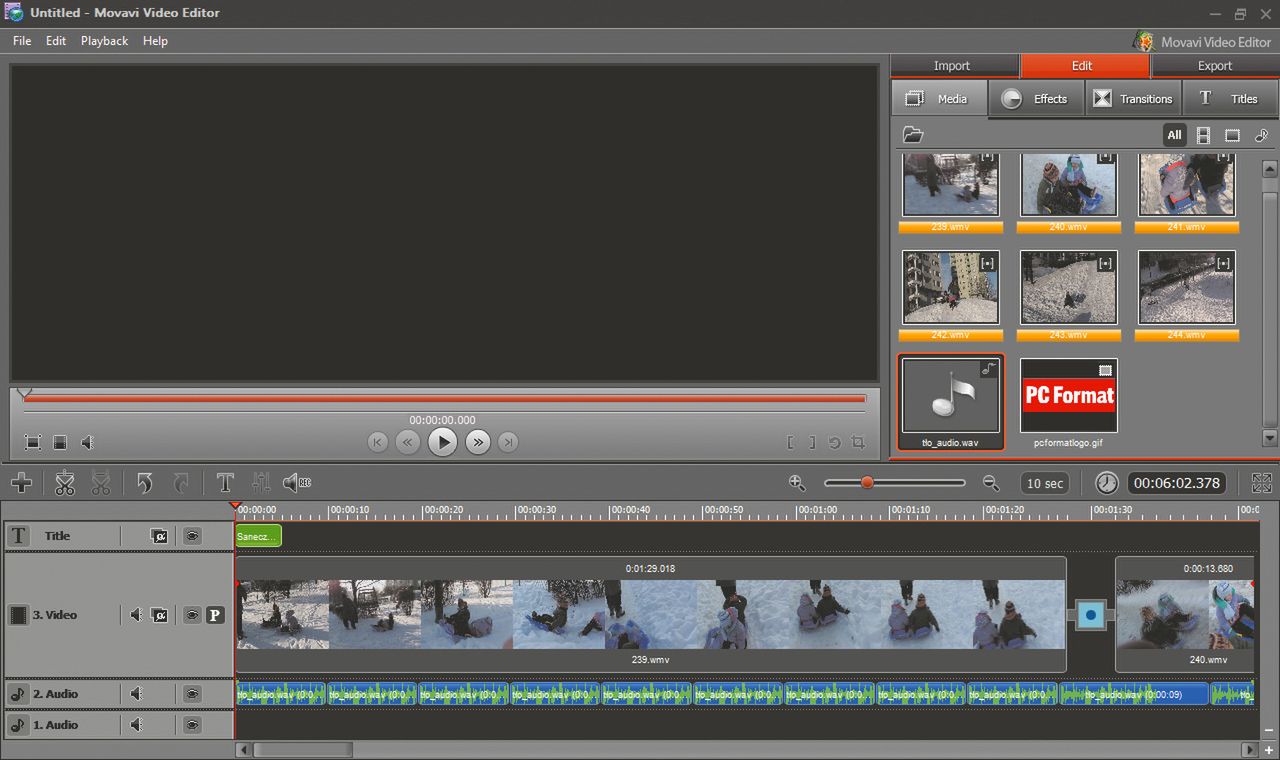Add a title with the T toolbar icon
This screenshot has width=1280, height=760.
pos(225,483)
